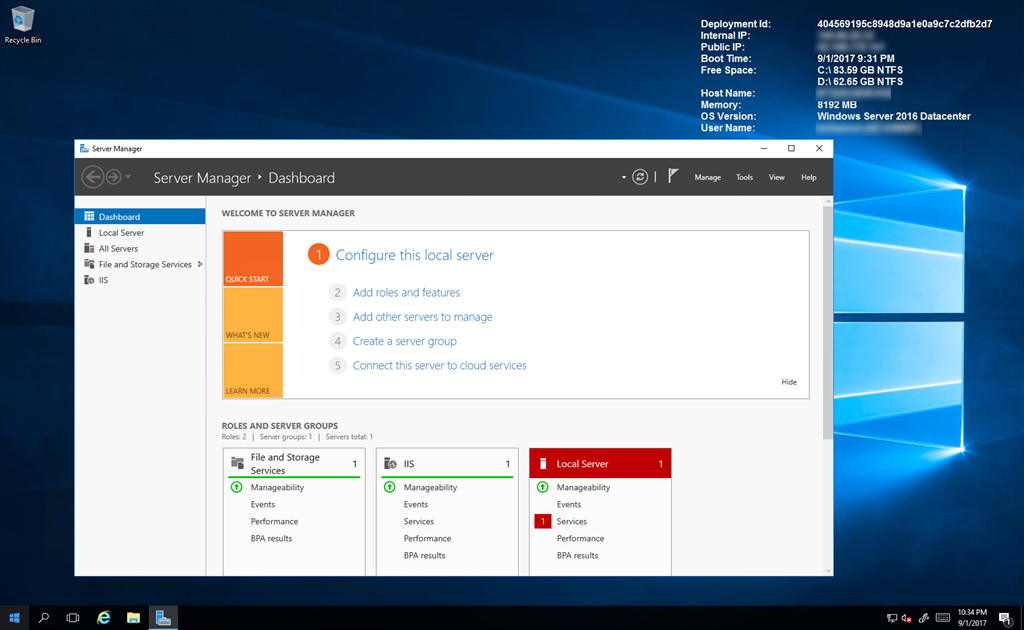Click the scrollbar down arrow at bottom

828,571
